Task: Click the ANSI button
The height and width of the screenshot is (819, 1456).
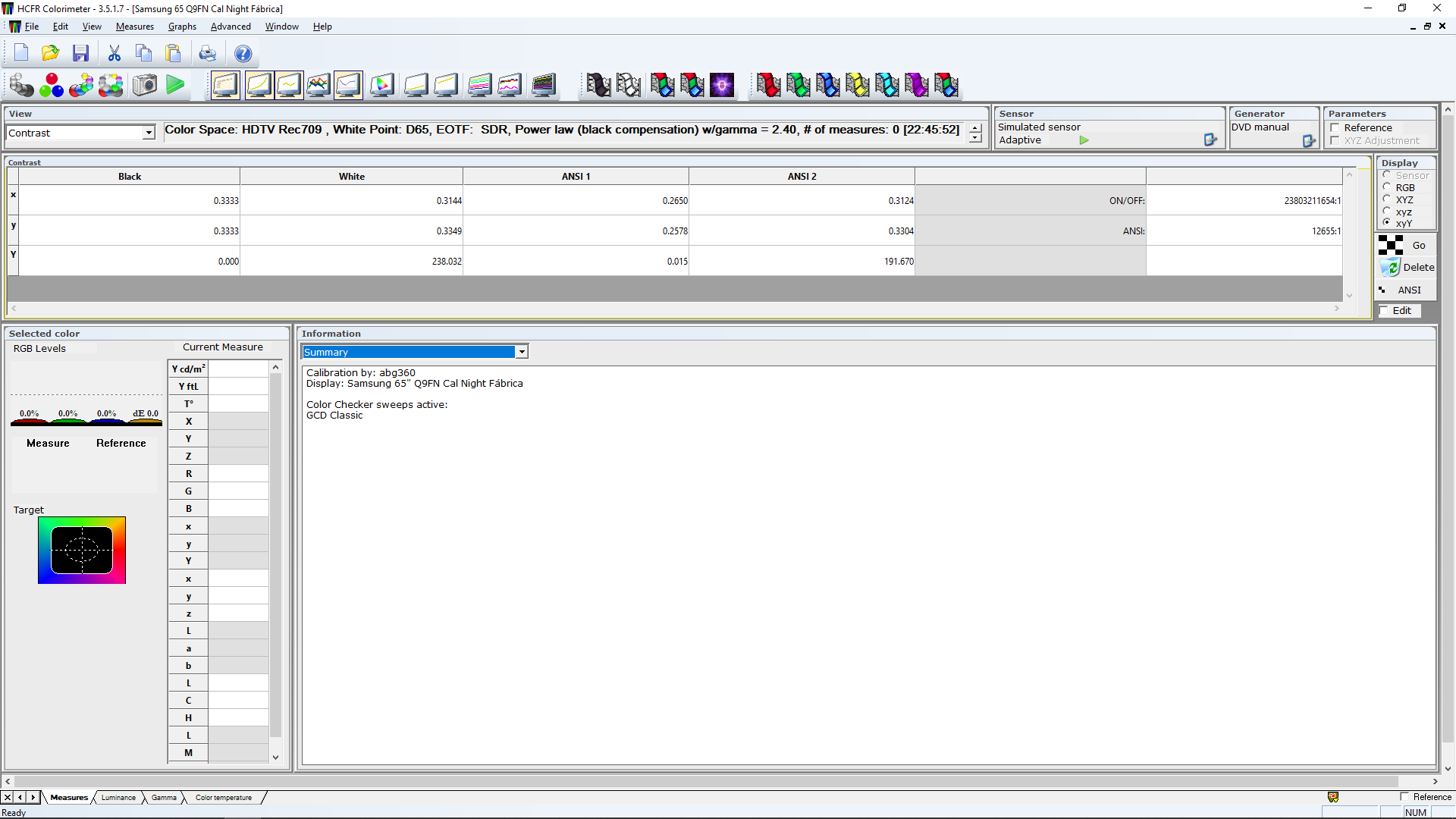Action: point(1407,290)
